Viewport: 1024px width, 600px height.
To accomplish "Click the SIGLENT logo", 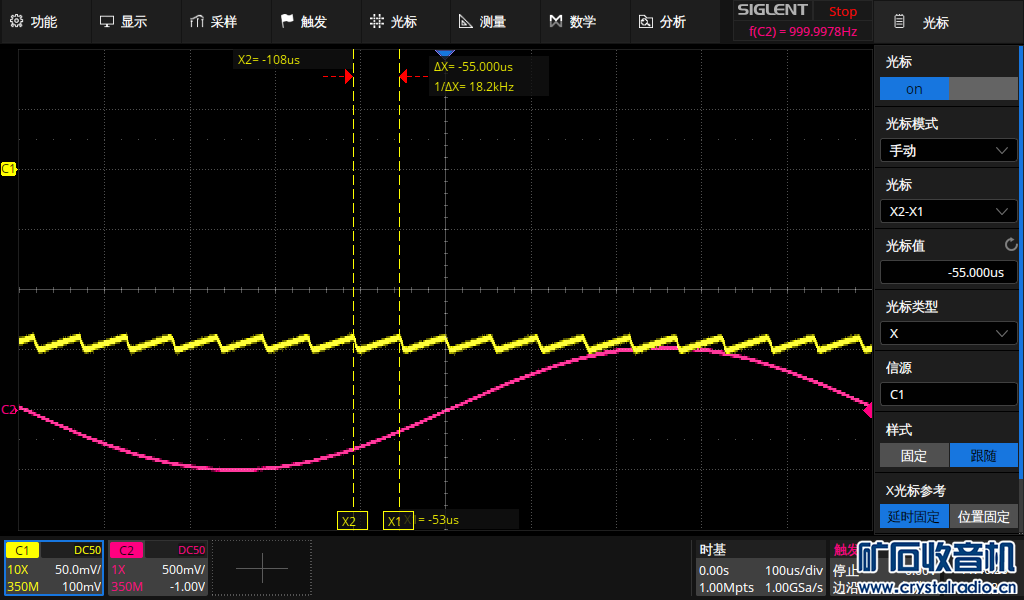I will click(773, 10).
